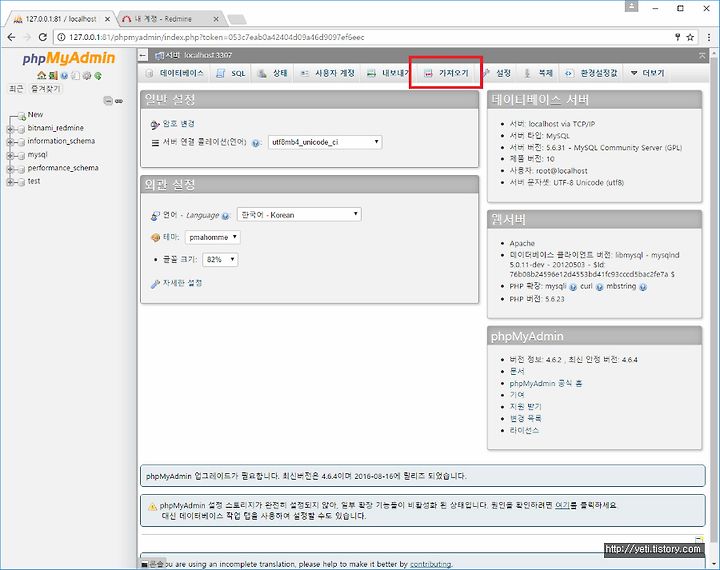Bookmark page with star icon
The image size is (720, 570).
(690, 37)
